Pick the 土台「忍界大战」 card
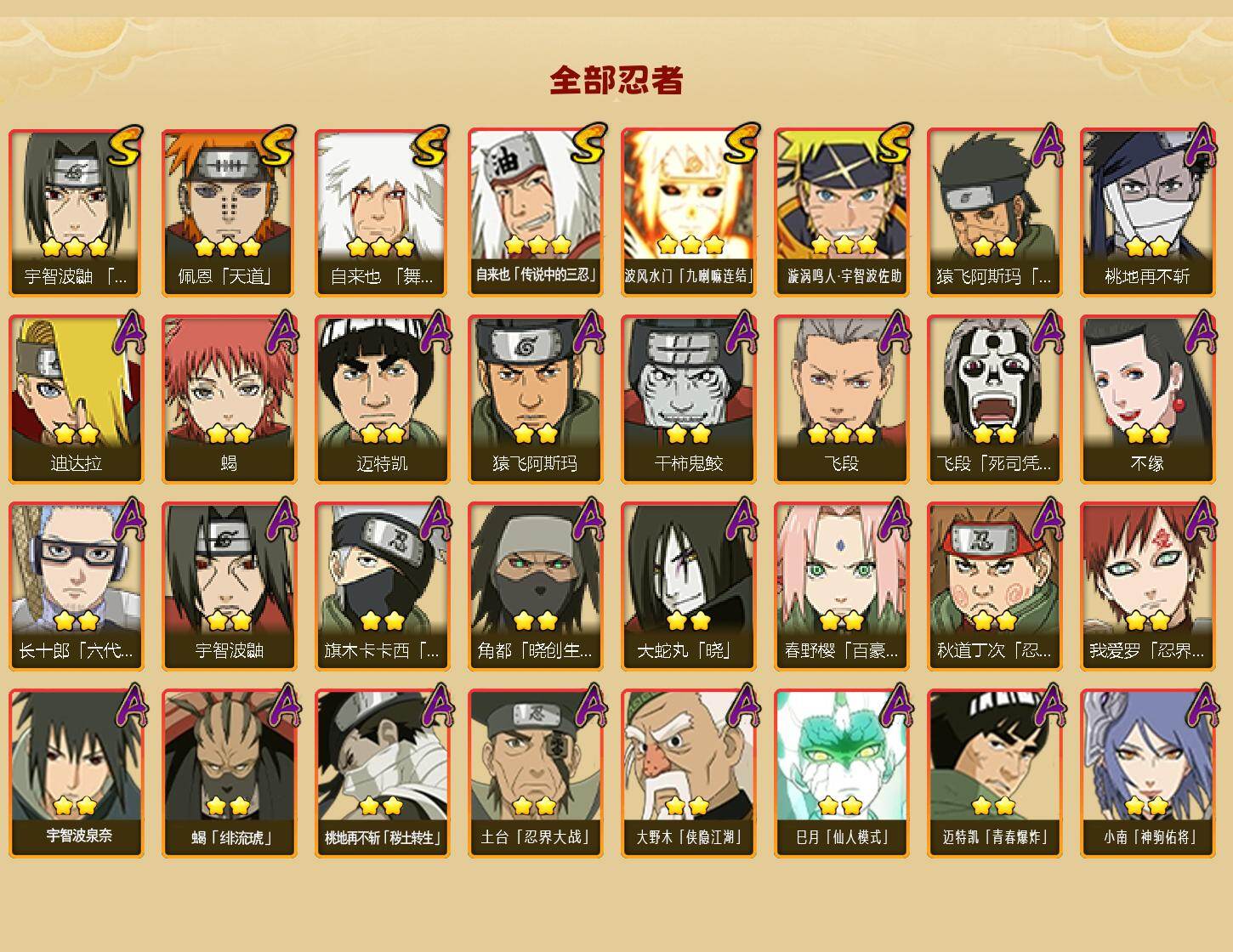The width and height of the screenshot is (1233, 952). (535, 773)
